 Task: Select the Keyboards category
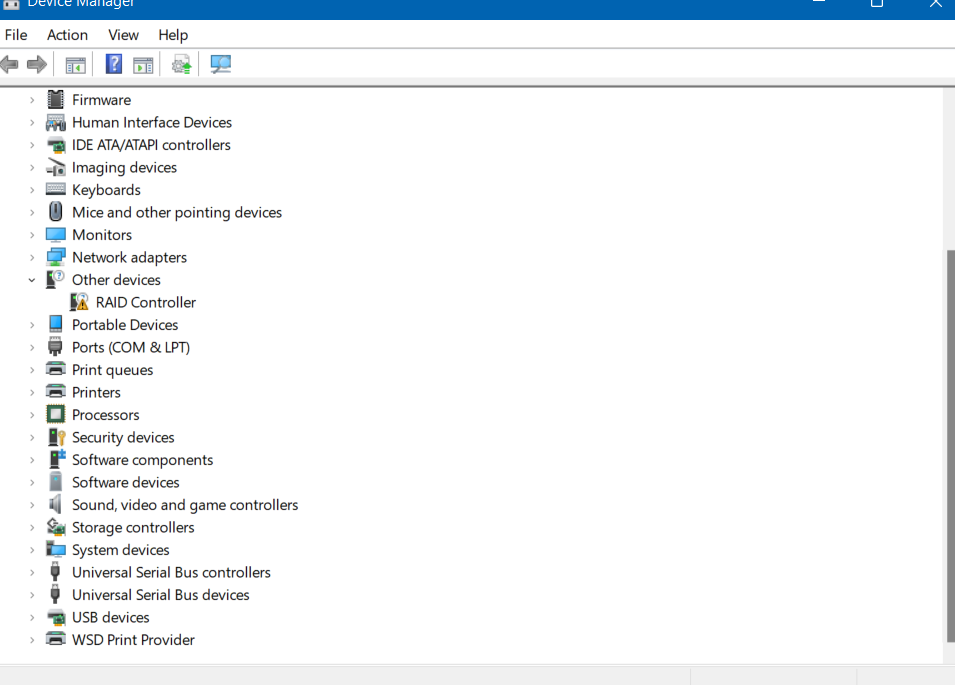(x=106, y=189)
